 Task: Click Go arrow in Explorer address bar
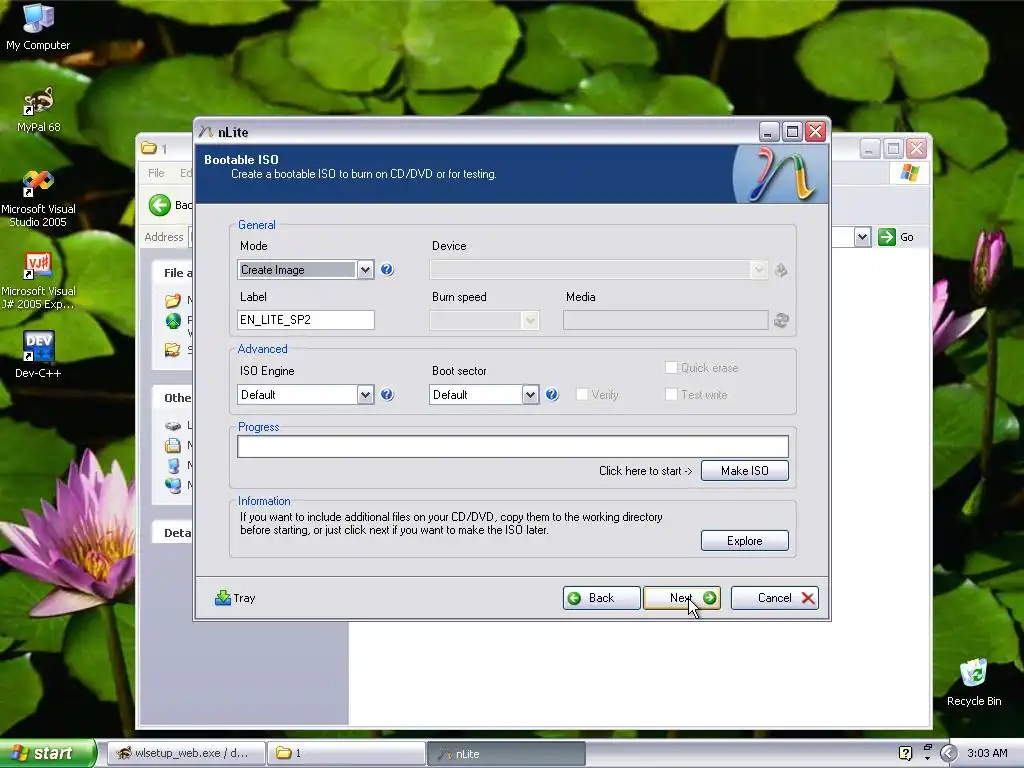[886, 237]
